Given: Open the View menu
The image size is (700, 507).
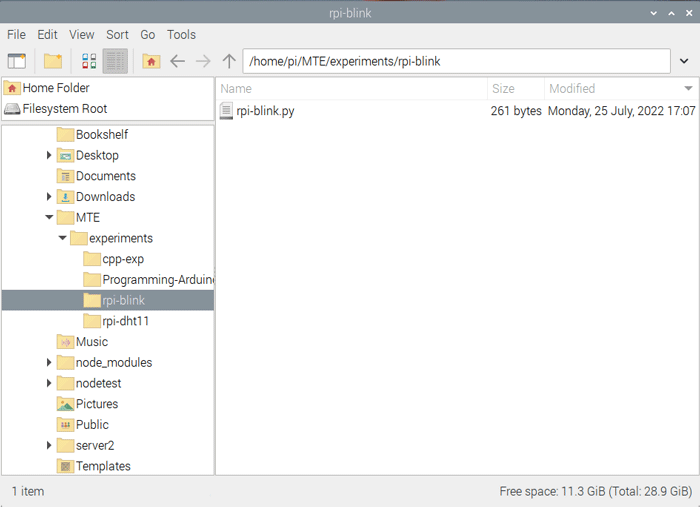Looking at the screenshot, I should [x=82, y=35].
